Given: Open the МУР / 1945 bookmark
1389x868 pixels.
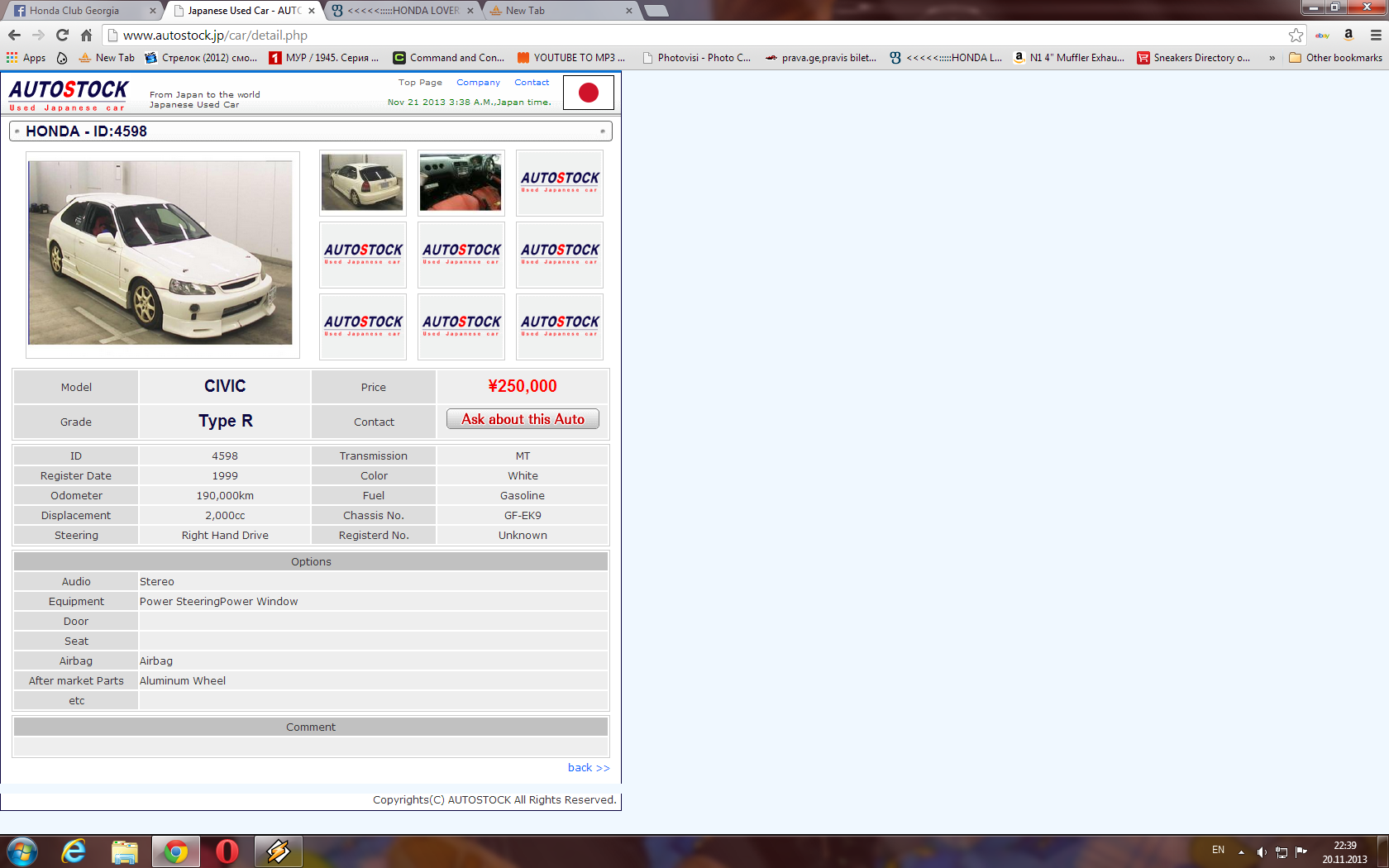Looking at the screenshot, I should pyautogui.click(x=324, y=58).
